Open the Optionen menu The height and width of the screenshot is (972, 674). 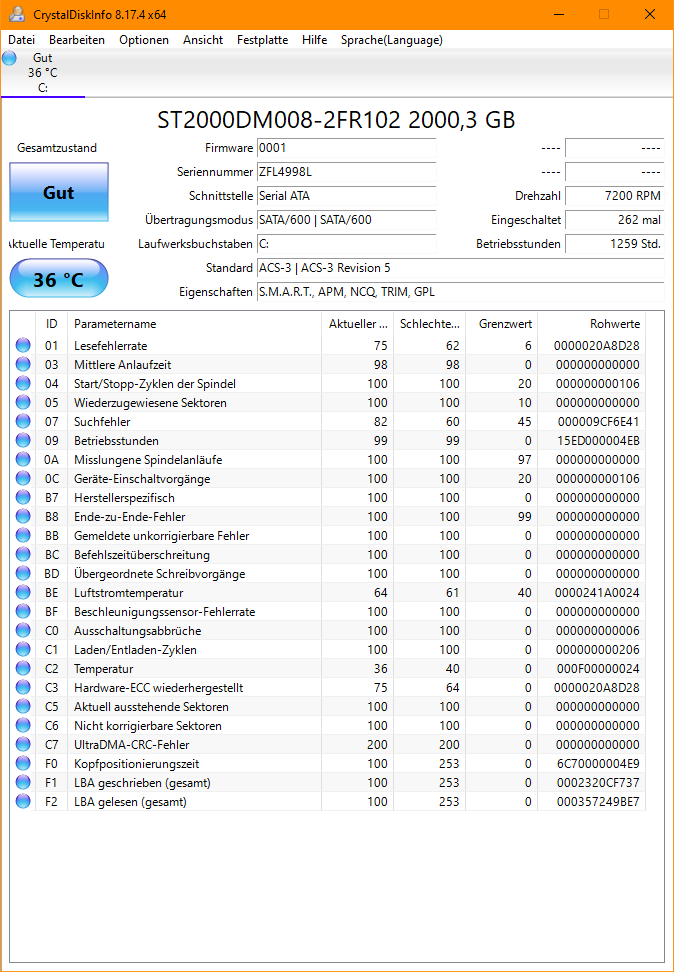(x=144, y=40)
